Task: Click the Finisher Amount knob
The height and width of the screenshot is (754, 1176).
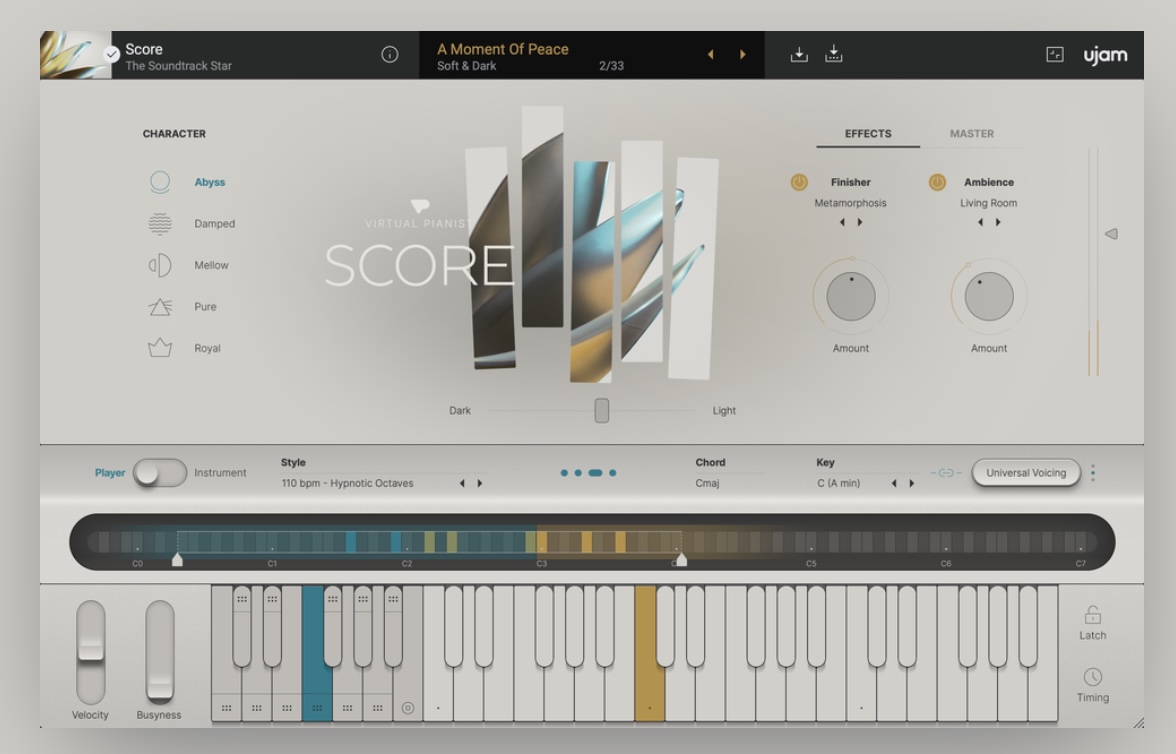Action: click(850, 296)
